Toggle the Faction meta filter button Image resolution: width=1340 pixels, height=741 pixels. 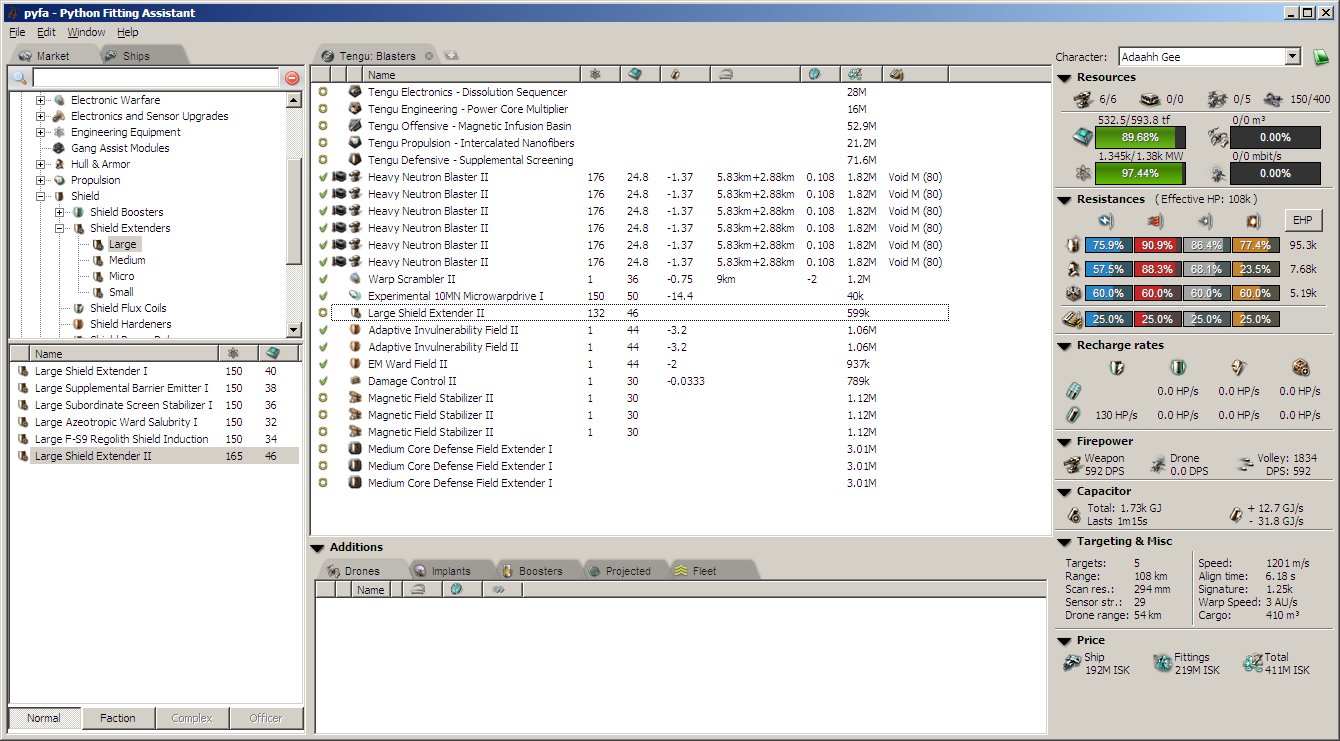pos(118,718)
